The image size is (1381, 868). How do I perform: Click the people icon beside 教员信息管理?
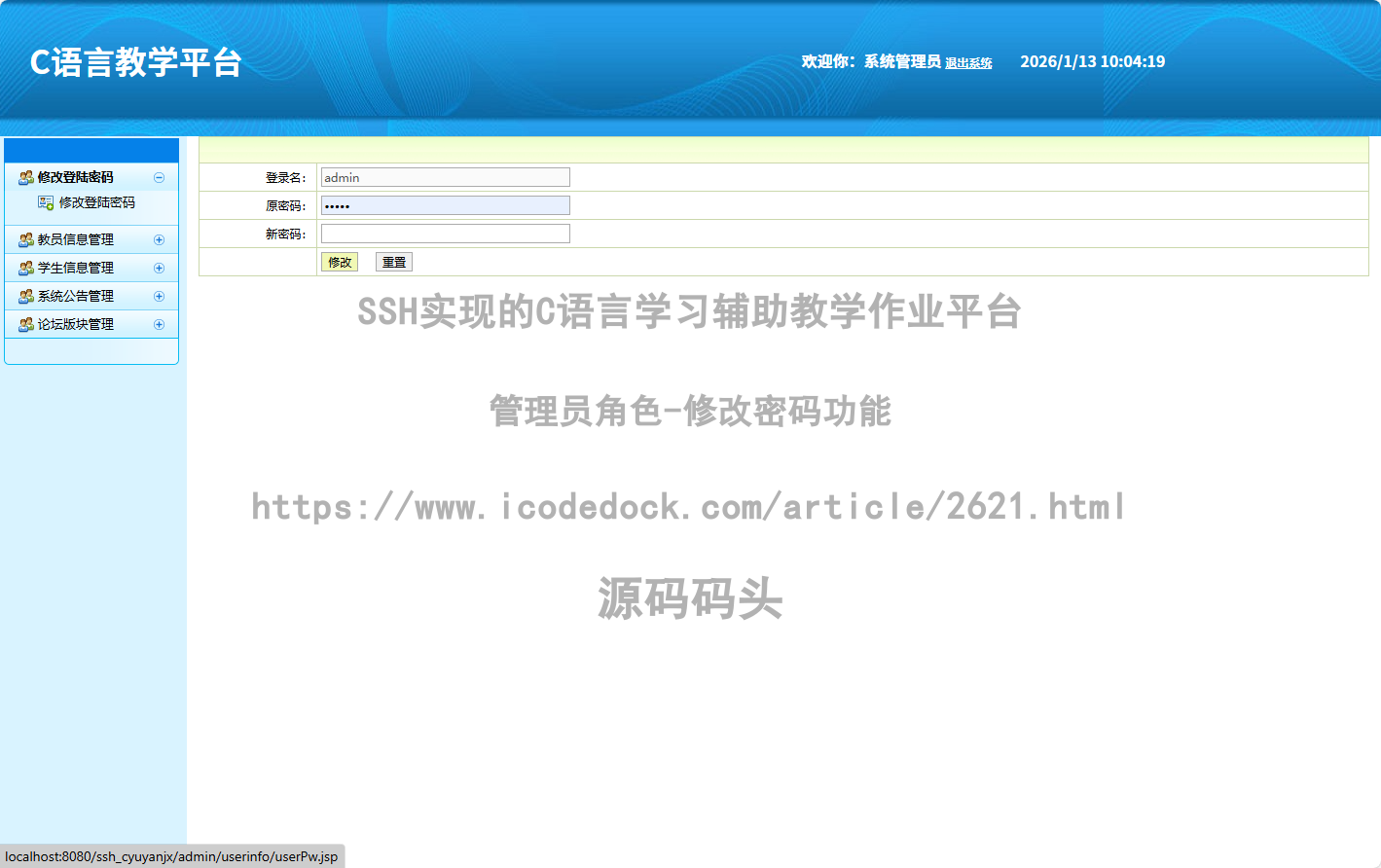[26, 239]
